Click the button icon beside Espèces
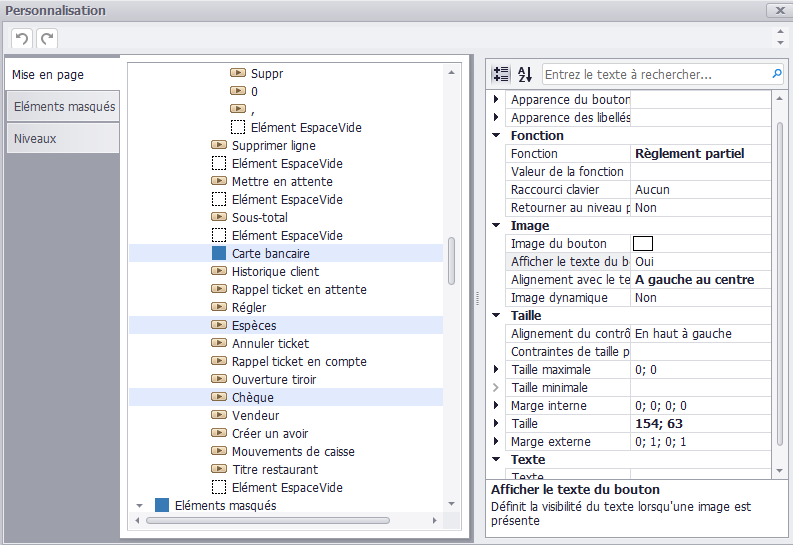Viewport: 793px width, 545px height. coord(218,325)
